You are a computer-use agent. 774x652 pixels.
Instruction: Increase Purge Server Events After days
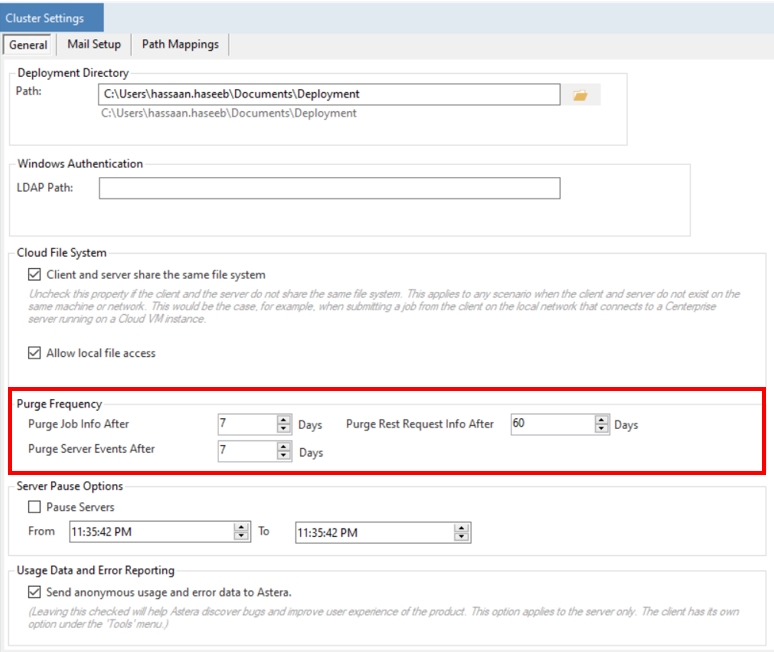click(284, 446)
